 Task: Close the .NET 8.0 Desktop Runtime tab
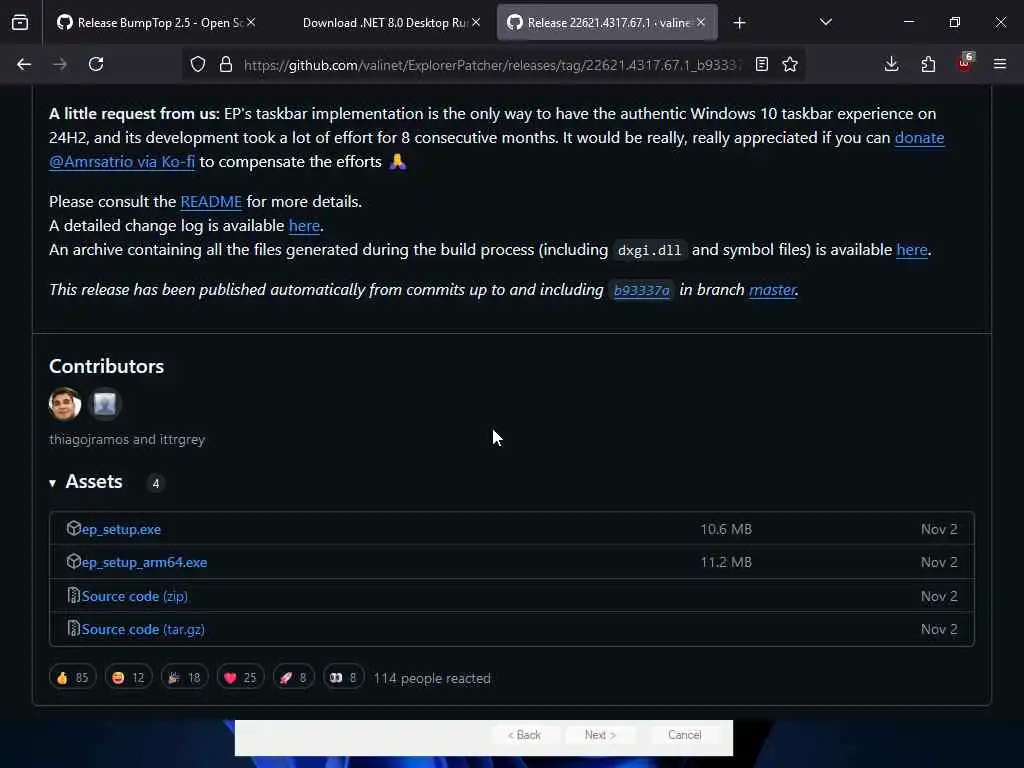coord(476,22)
